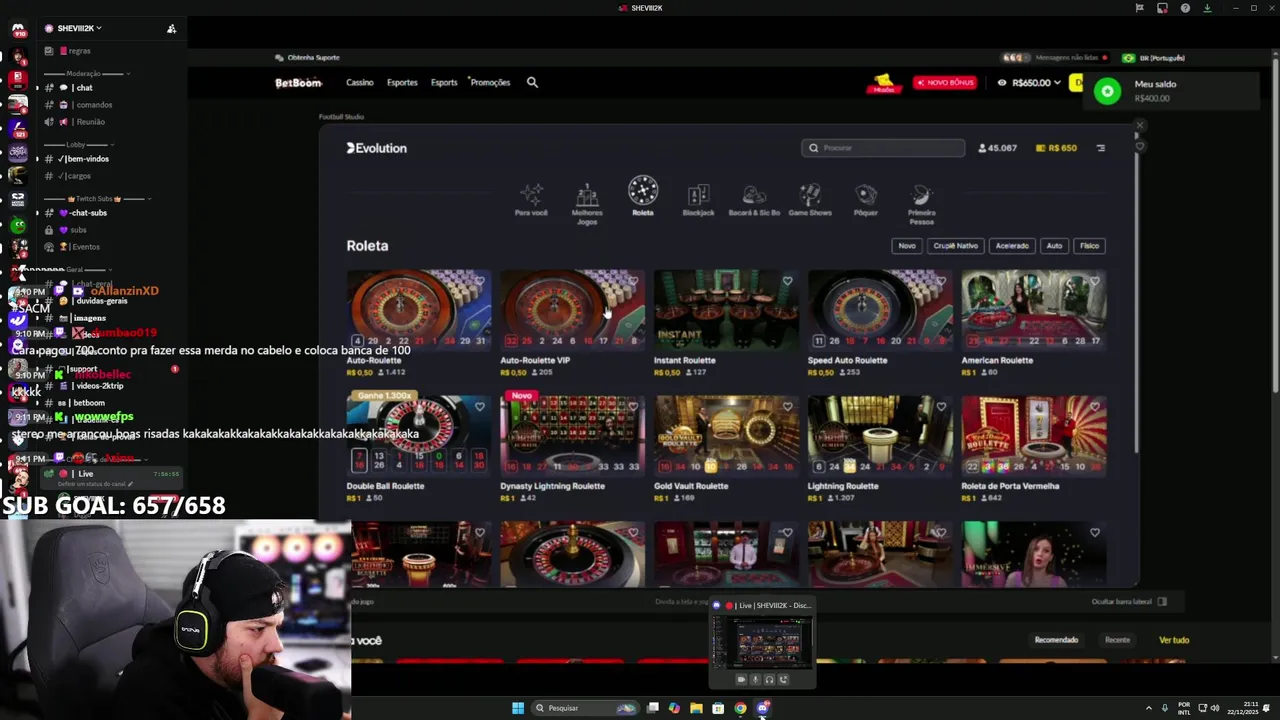This screenshot has height=720, width=1280.
Task: Mute microphone in Discord taskbar preview
Action: click(755, 680)
